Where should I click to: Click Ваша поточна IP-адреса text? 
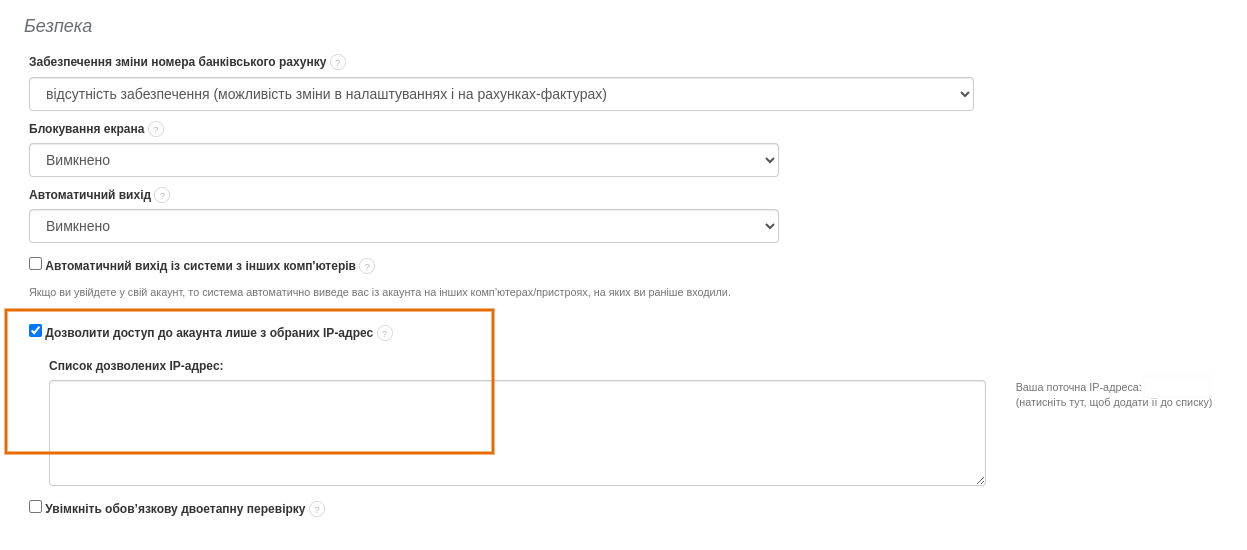click(x=1078, y=387)
